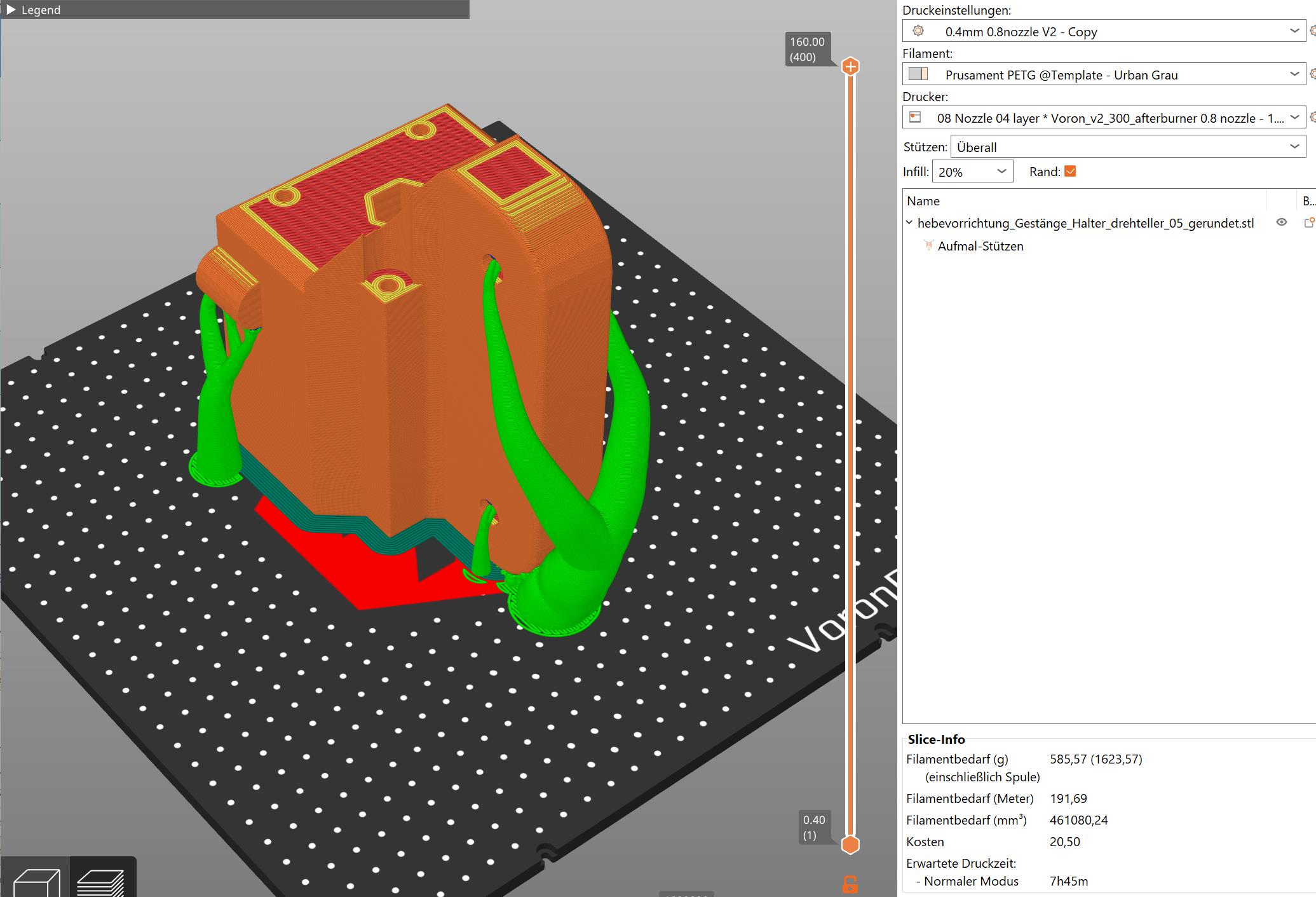This screenshot has height=897, width=1316.
Task: Collapse the hebevorrichtung STL object tree row
Action: [909, 223]
